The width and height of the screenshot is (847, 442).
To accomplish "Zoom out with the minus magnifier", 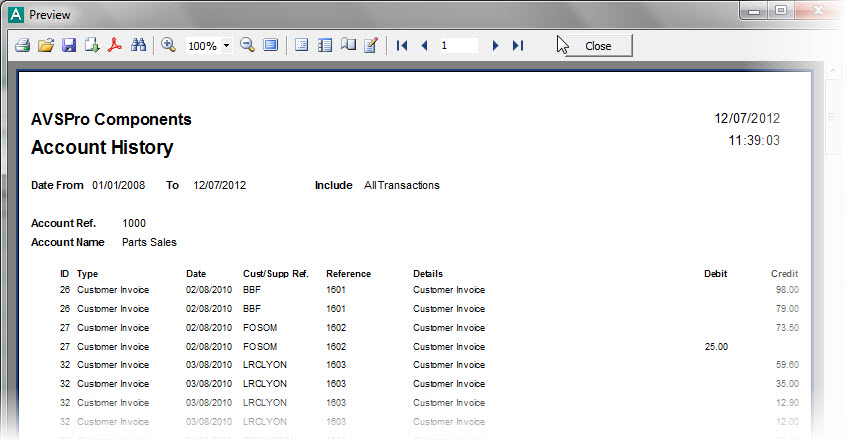I will (x=247, y=46).
